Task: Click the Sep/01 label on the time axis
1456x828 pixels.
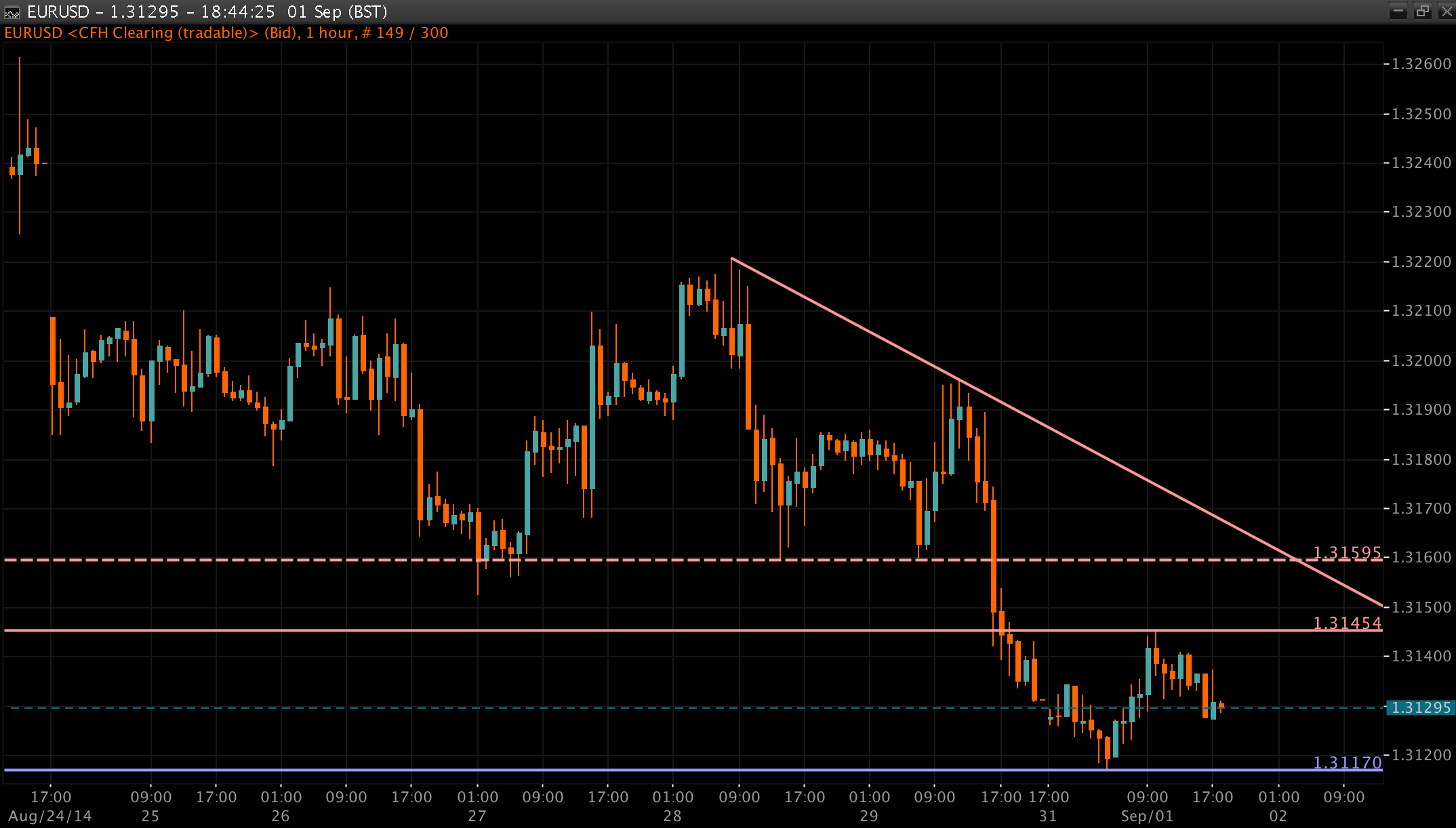Action: tap(1148, 815)
